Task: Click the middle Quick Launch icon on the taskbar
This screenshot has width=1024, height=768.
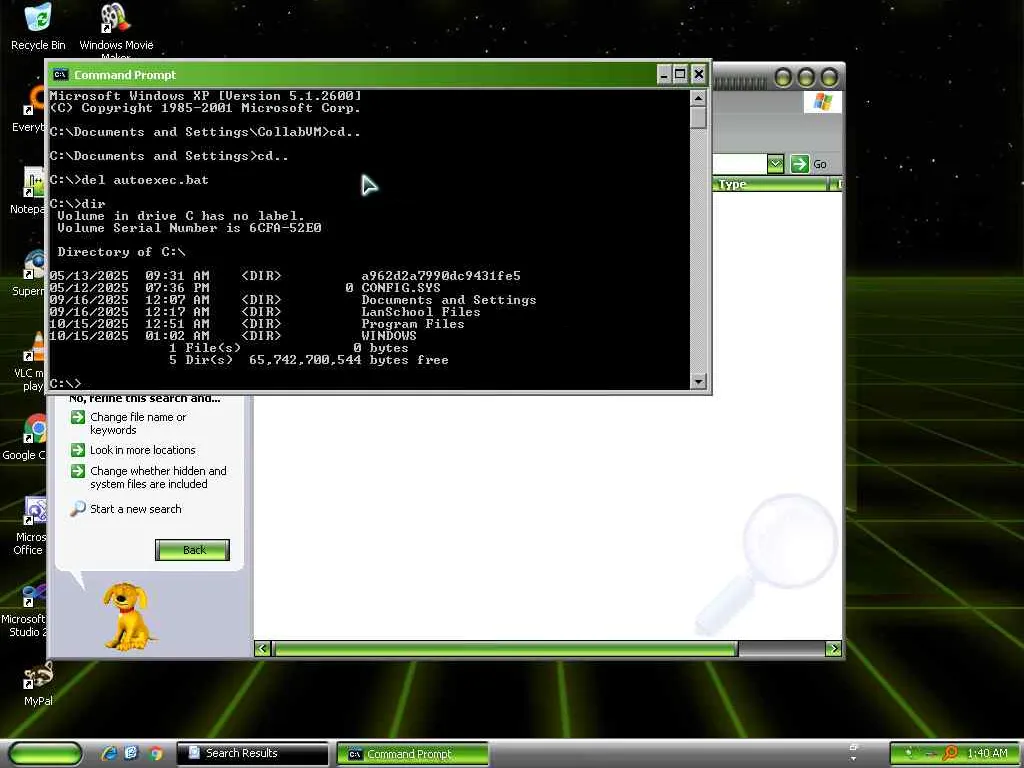Action: coord(131,753)
